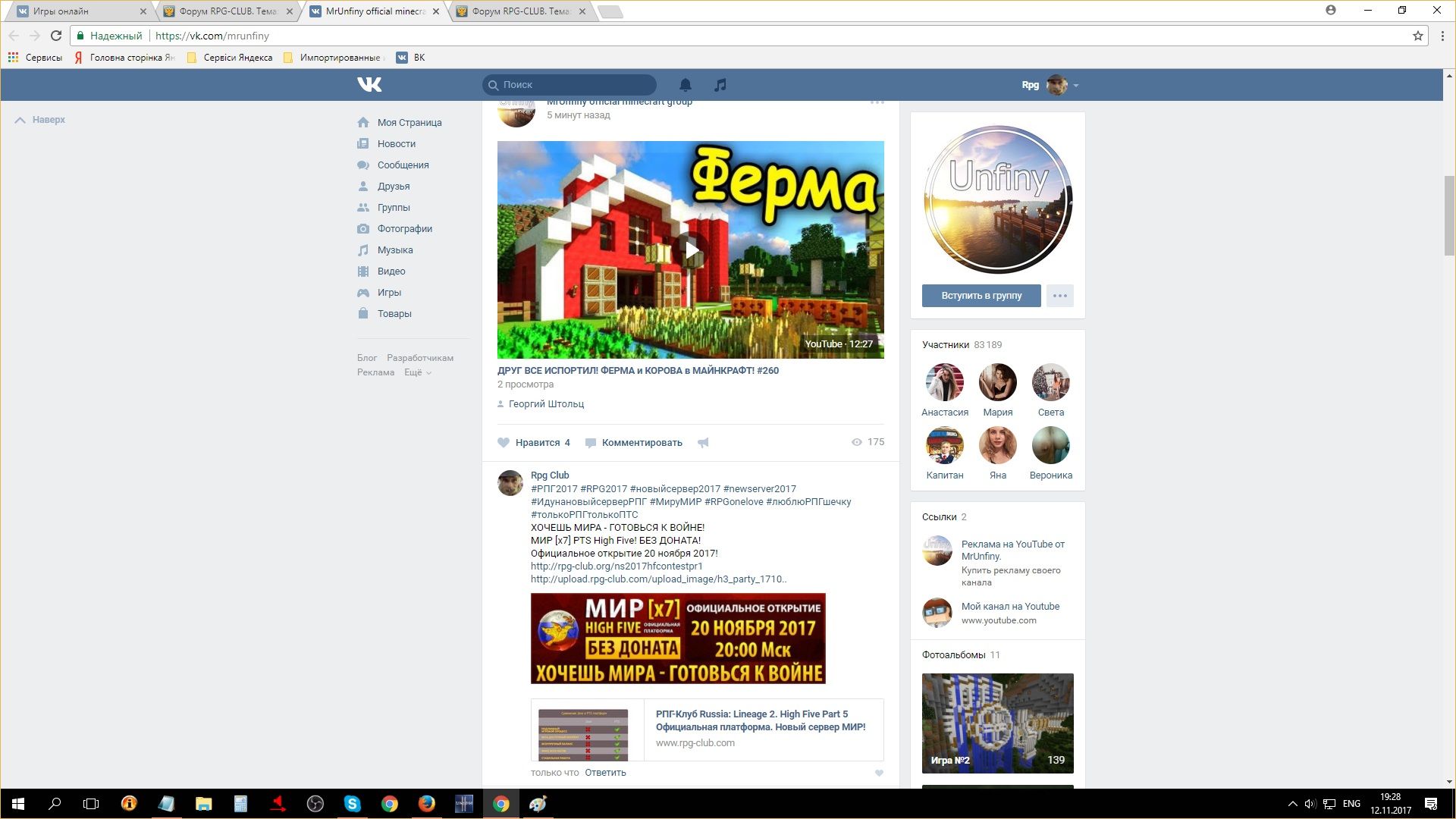Like the Rpg Club comment heart
The width and height of the screenshot is (1456, 819).
click(x=879, y=773)
